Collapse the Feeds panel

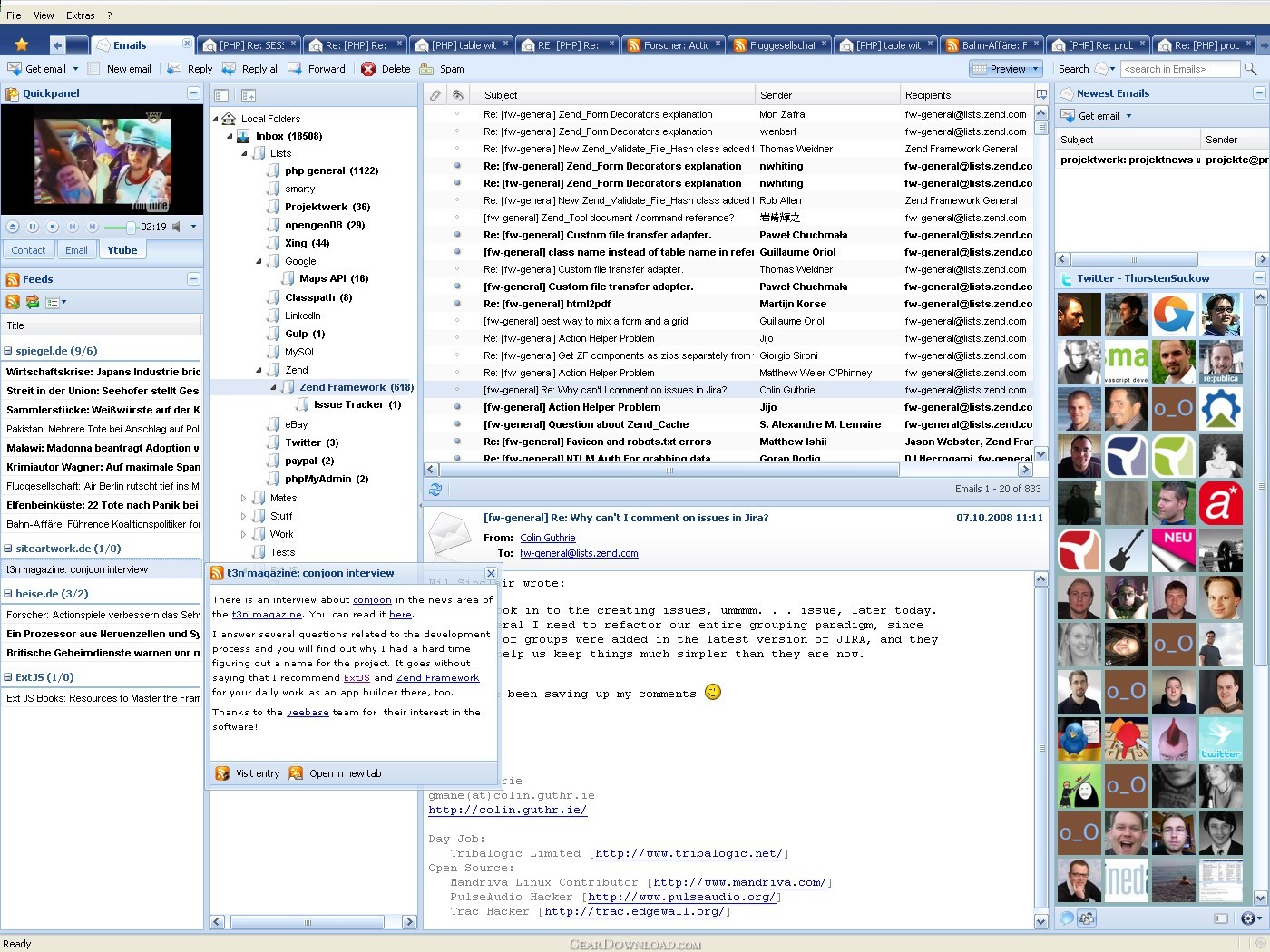click(193, 279)
